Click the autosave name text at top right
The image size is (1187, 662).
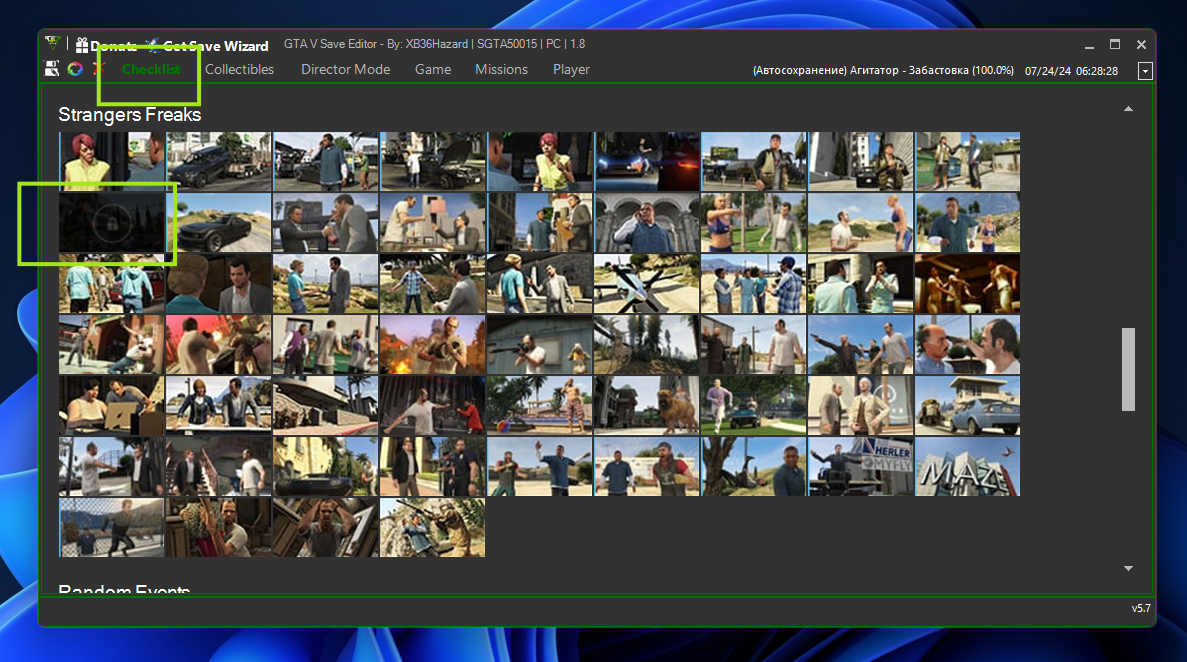883,70
